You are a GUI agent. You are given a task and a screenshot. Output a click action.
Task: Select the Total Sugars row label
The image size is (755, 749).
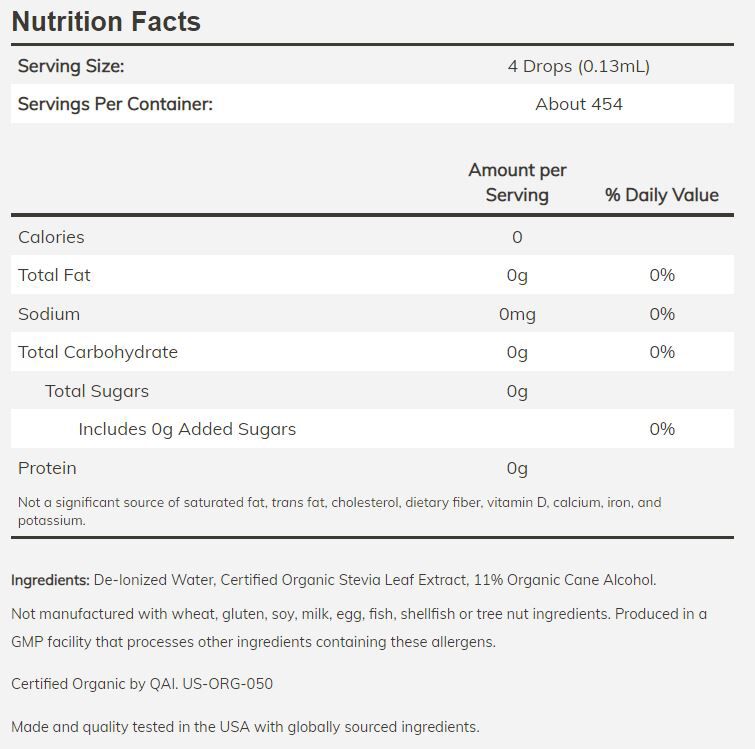tap(97, 391)
